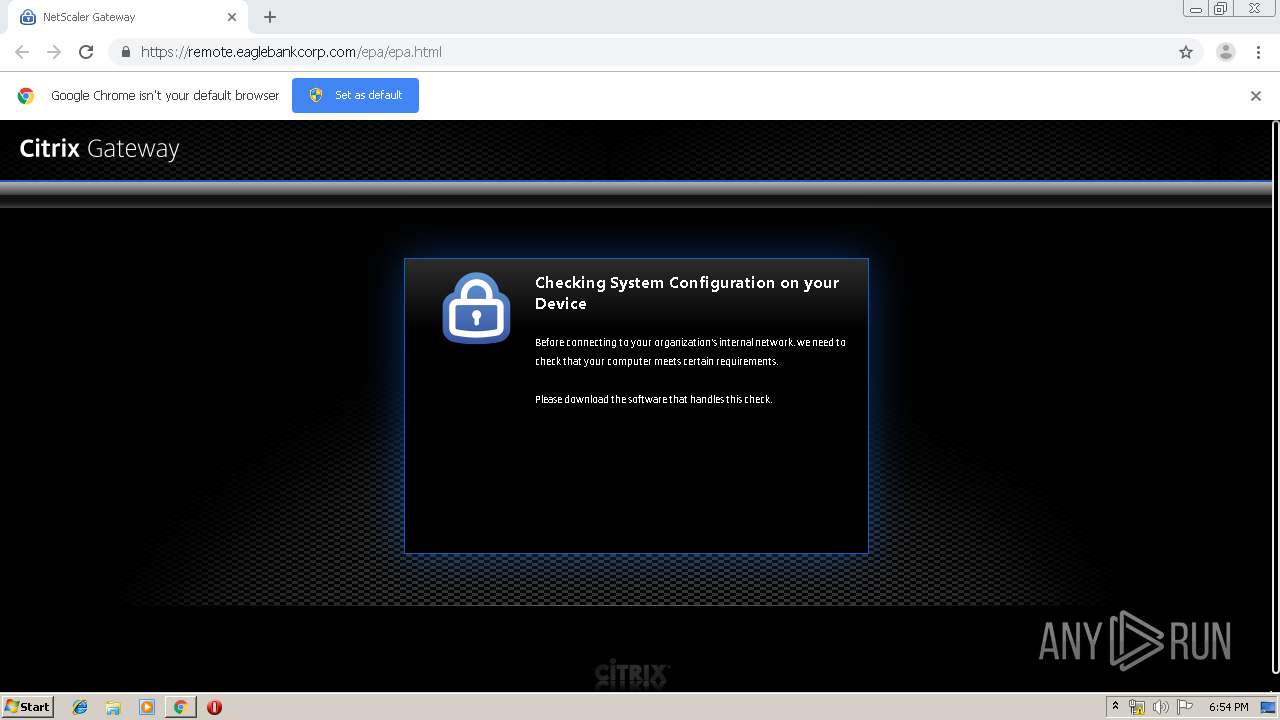This screenshot has height=720, width=1280.
Task: Click the Citrix logo at page bottom
Action: click(x=632, y=674)
